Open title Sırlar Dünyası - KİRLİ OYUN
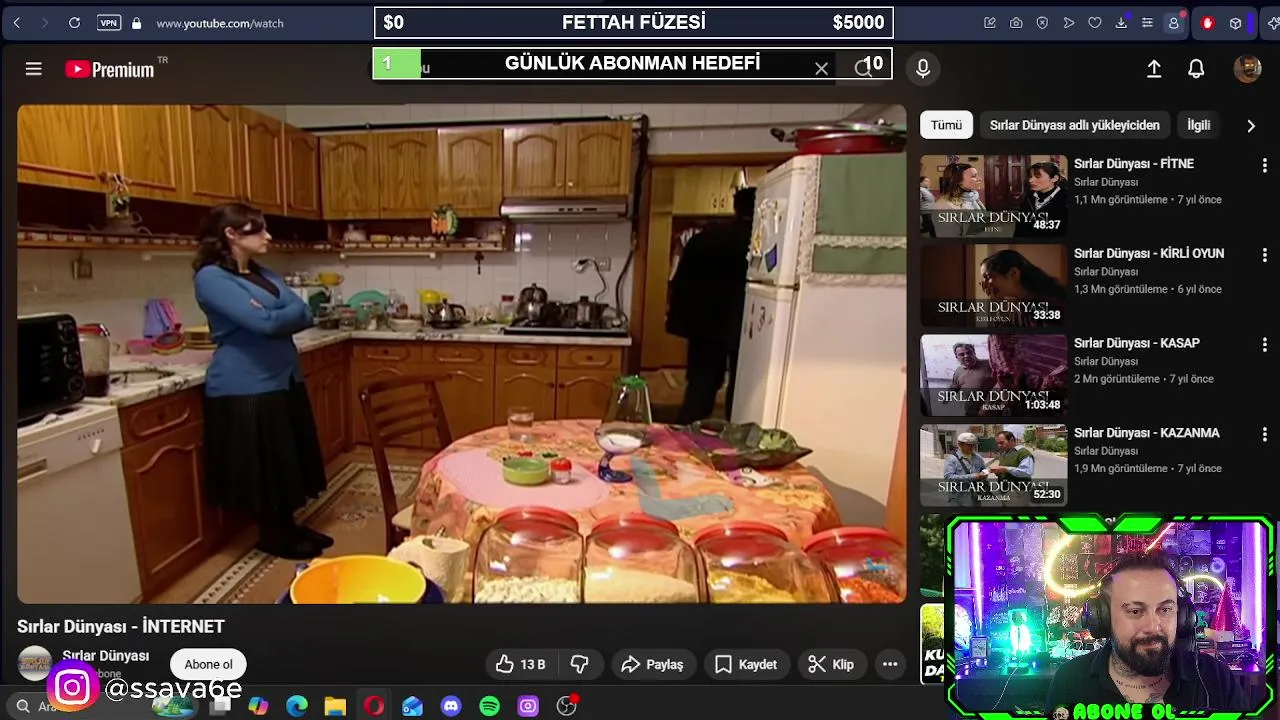 (x=1149, y=254)
